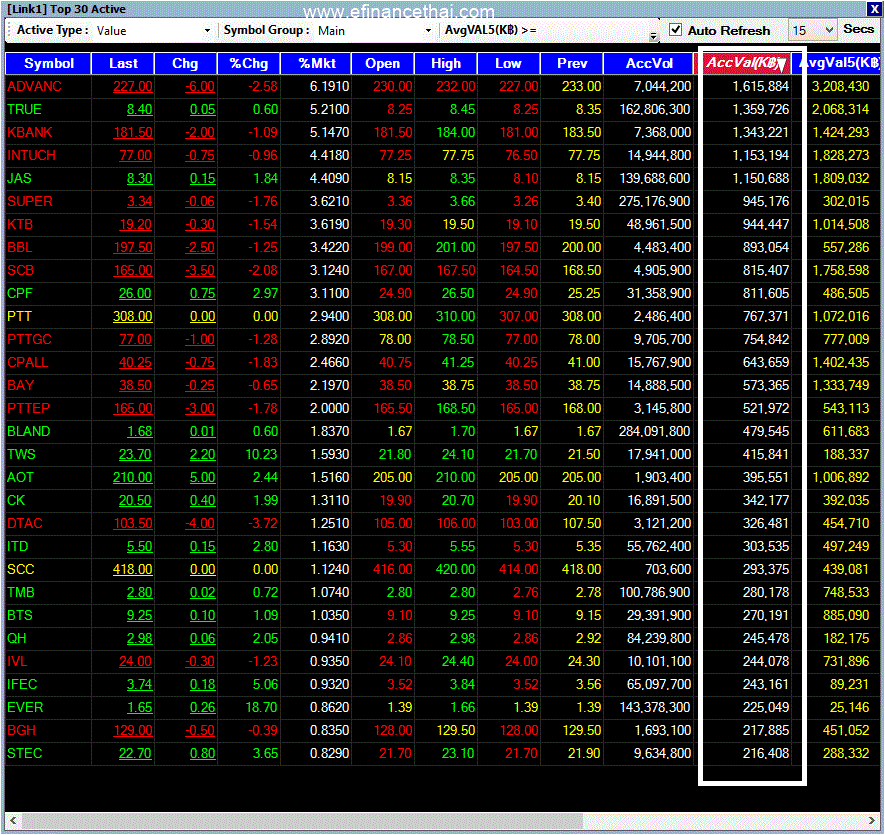The height and width of the screenshot is (835, 885).
Task: Select the BGH symbol
Action: 21,731
